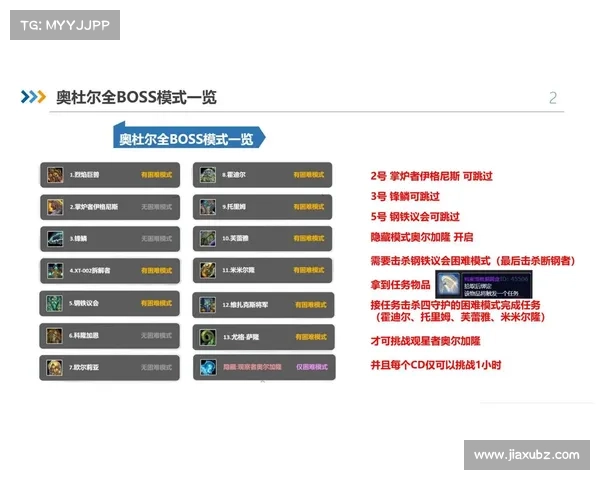Click 有困难模式 label in 尤格-萨隆 row

311,337
